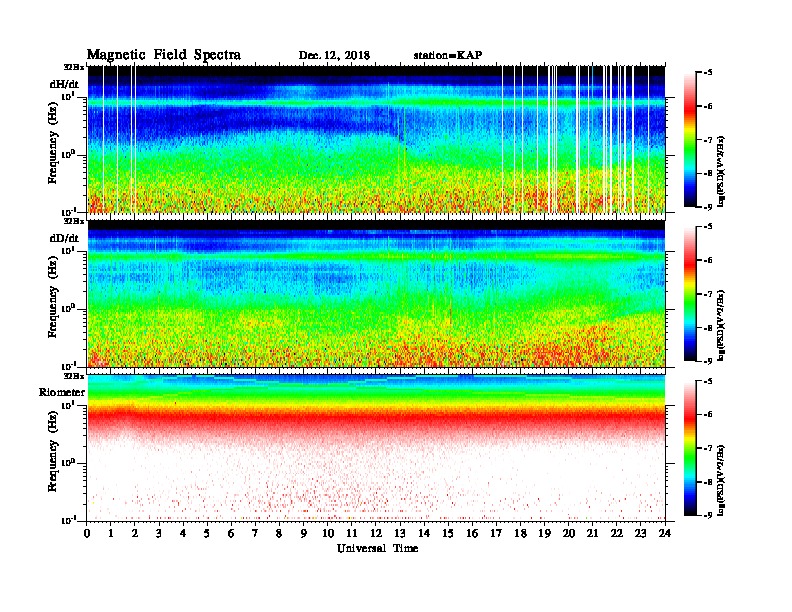This screenshot has width=792, height=612.
Task: Click the hour '23' time axis label
Action: [x=640, y=533]
